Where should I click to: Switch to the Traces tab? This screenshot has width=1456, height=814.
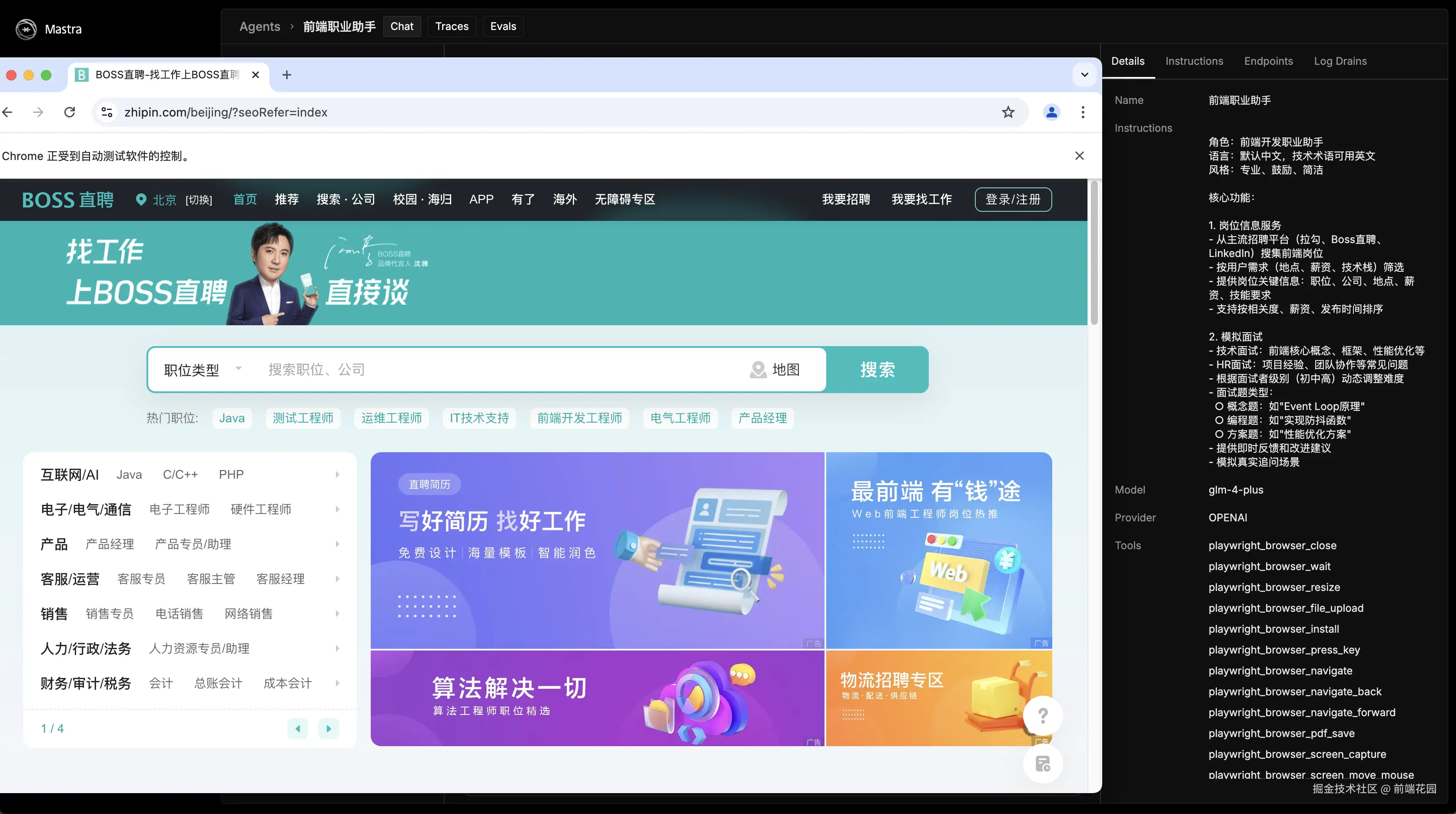click(452, 26)
